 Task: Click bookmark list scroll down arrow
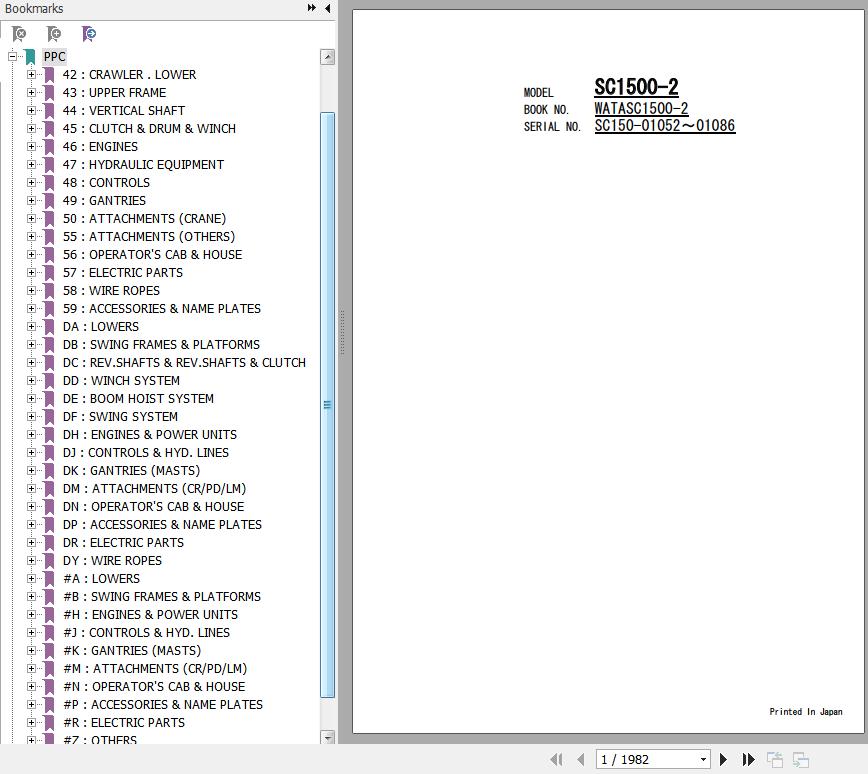pos(327,737)
